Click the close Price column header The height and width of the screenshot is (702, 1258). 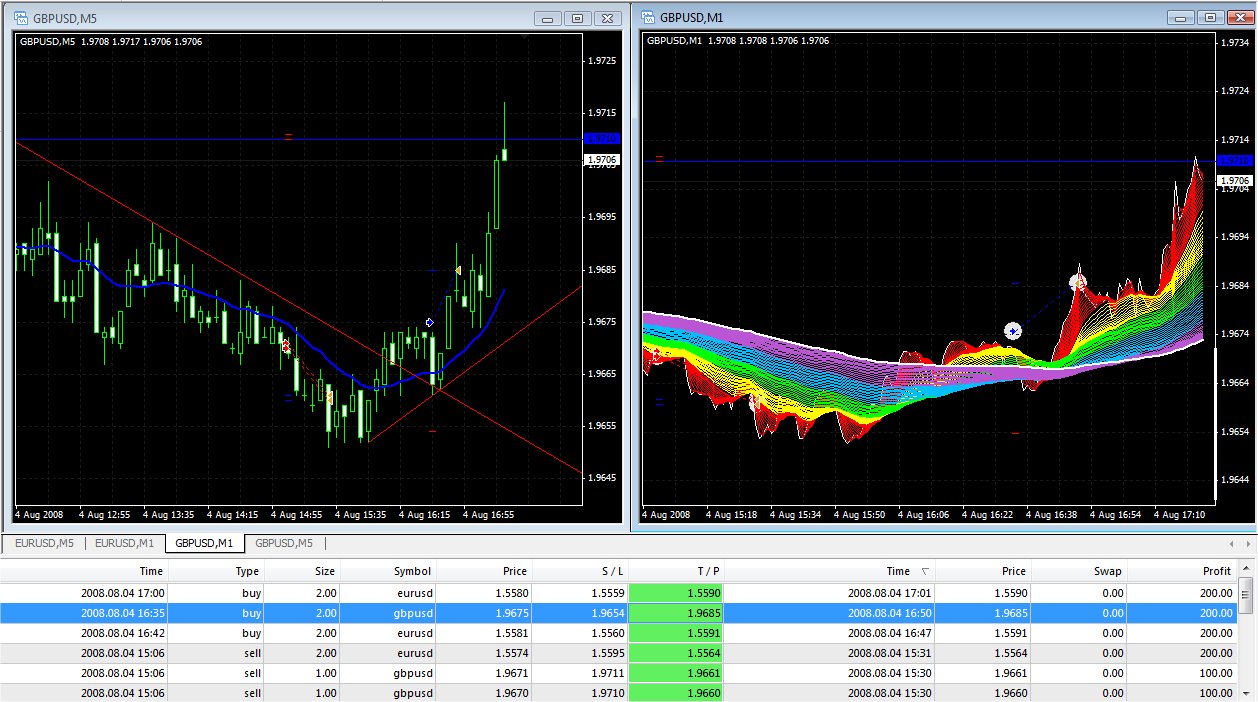pos(983,571)
